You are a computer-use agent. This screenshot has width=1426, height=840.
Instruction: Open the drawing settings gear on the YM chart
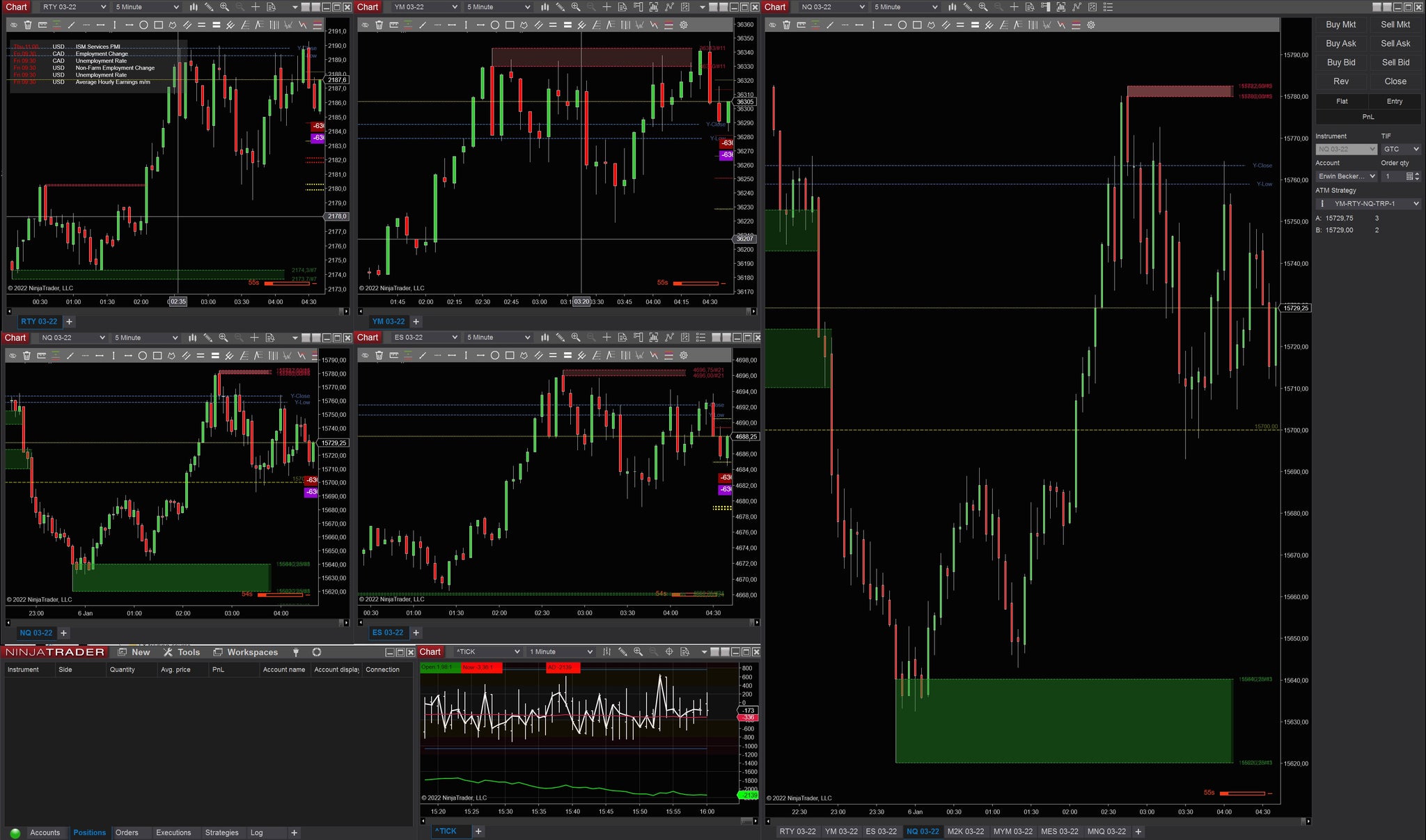[684, 25]
